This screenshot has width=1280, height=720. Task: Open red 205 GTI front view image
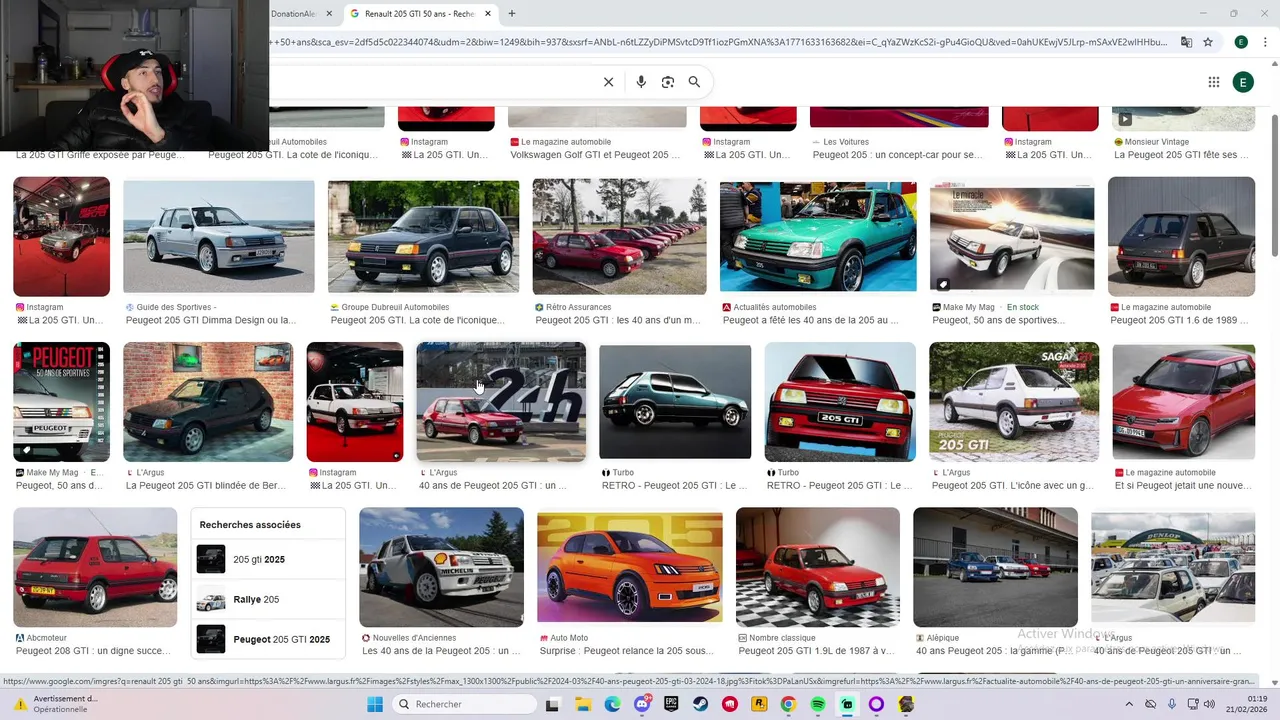point(840,402)
